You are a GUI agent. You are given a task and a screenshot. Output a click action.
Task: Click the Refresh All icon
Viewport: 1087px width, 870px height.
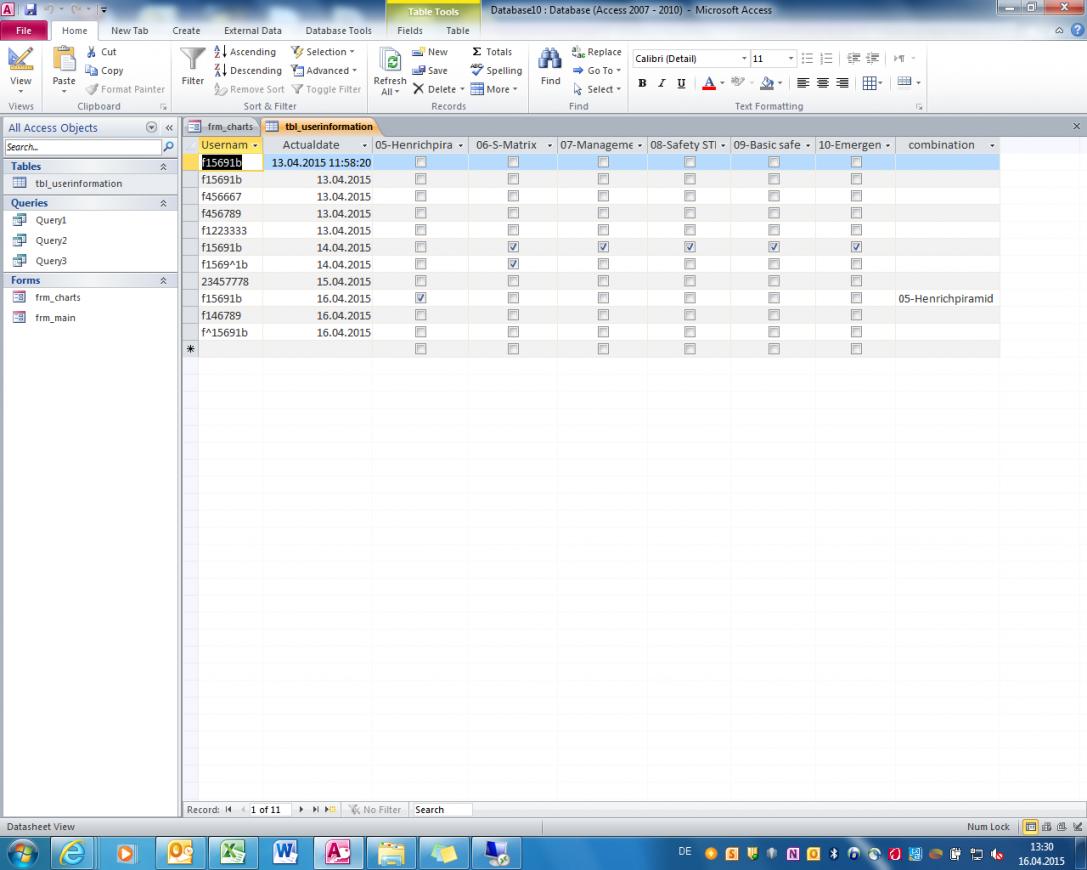pyautogui.click(x=389, y=62)
